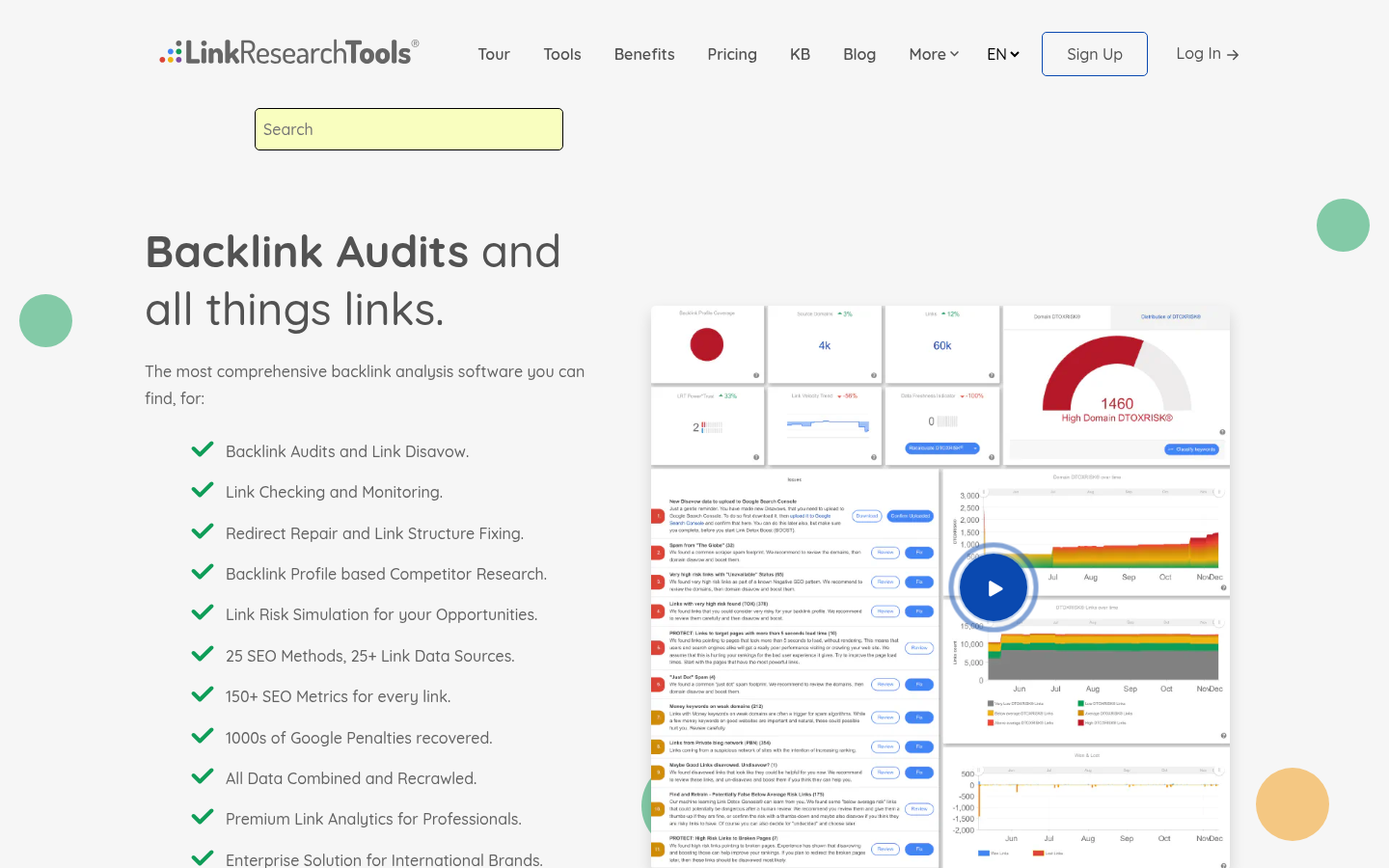This screenshot has width=1389, height=868.
Task: Click checkmark icon beside Link Risk Simulation item
Action: [x=203, y=612]
